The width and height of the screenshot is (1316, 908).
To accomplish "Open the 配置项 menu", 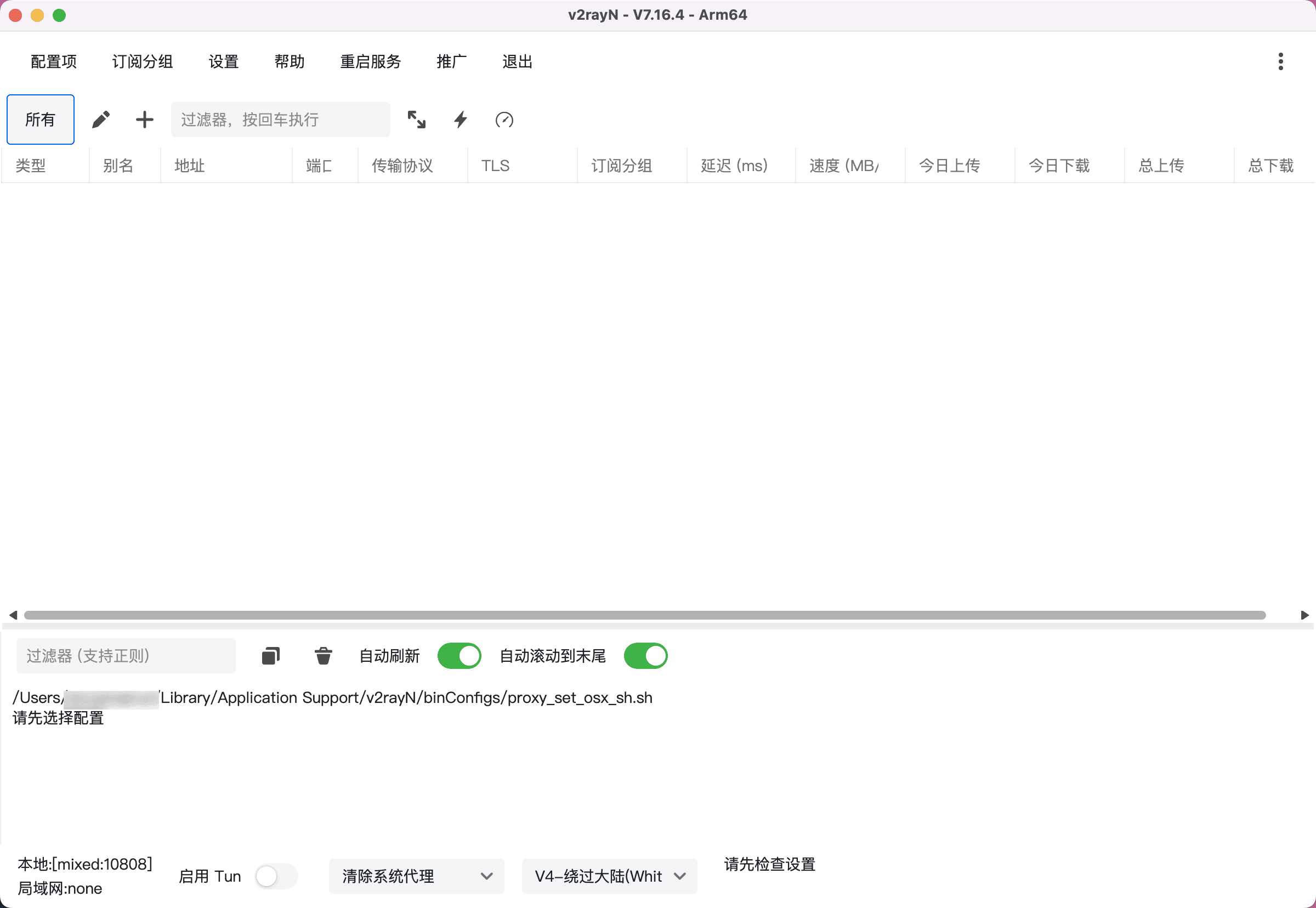I will click(x=54, y=61).
